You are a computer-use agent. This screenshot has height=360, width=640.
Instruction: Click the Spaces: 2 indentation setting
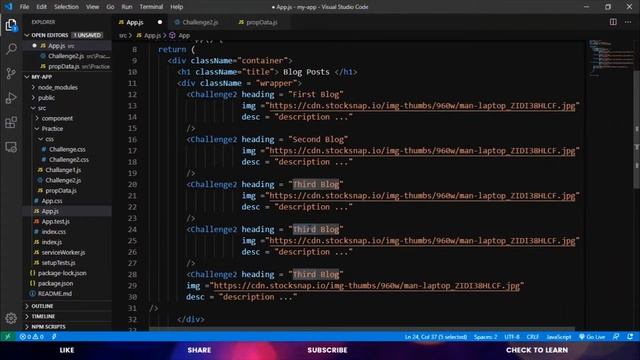pyautogui.click(x=485, y=337)
